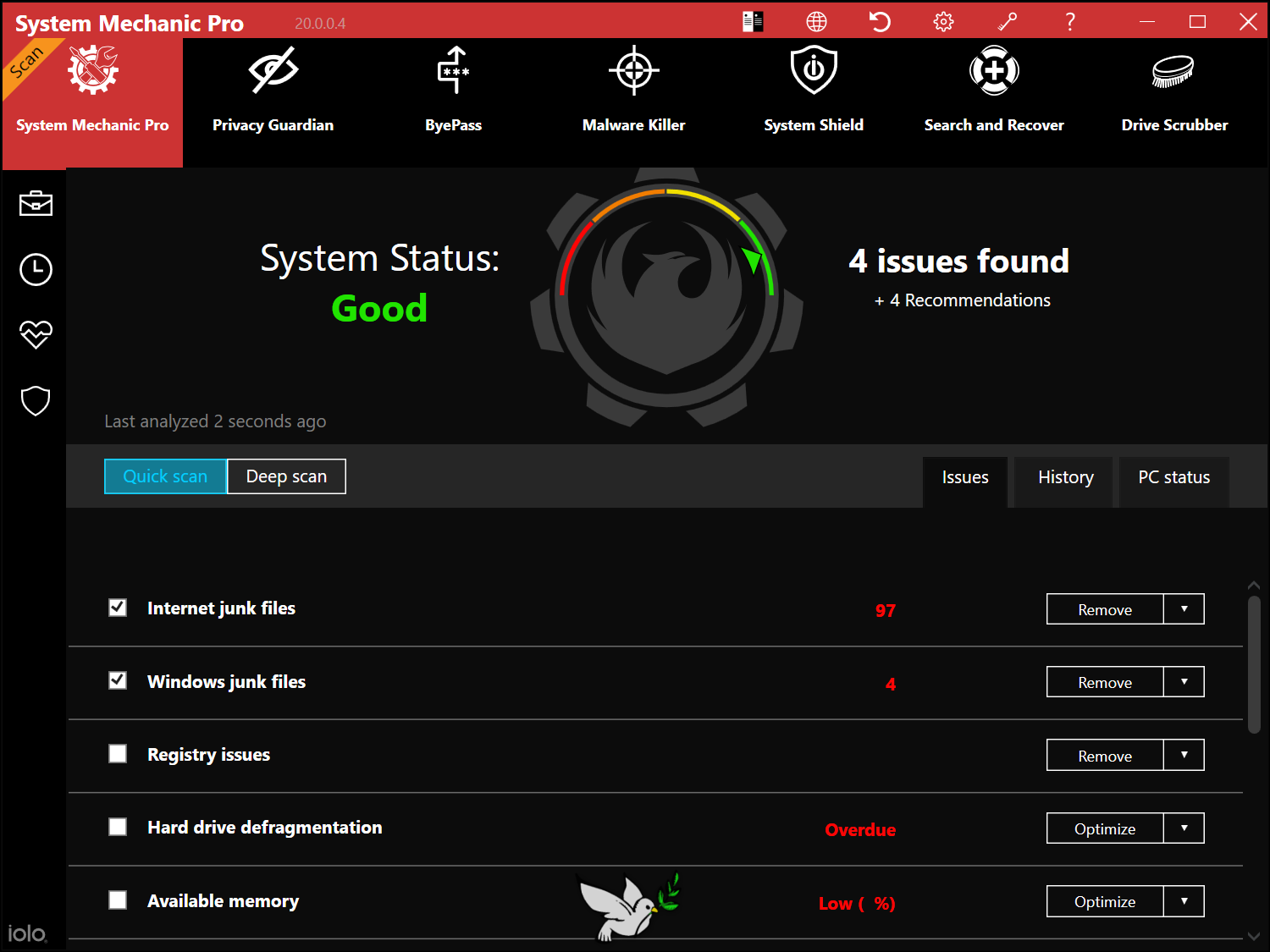
Task: Remove Registry issues
Action: (1105, 756)
